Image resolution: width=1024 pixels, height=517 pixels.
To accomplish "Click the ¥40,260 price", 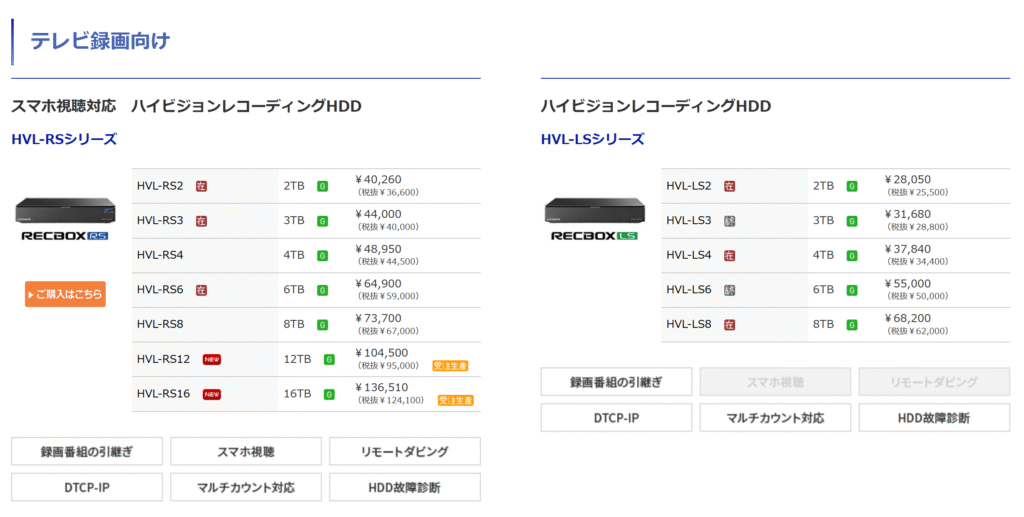I will [x=378, y=180].
